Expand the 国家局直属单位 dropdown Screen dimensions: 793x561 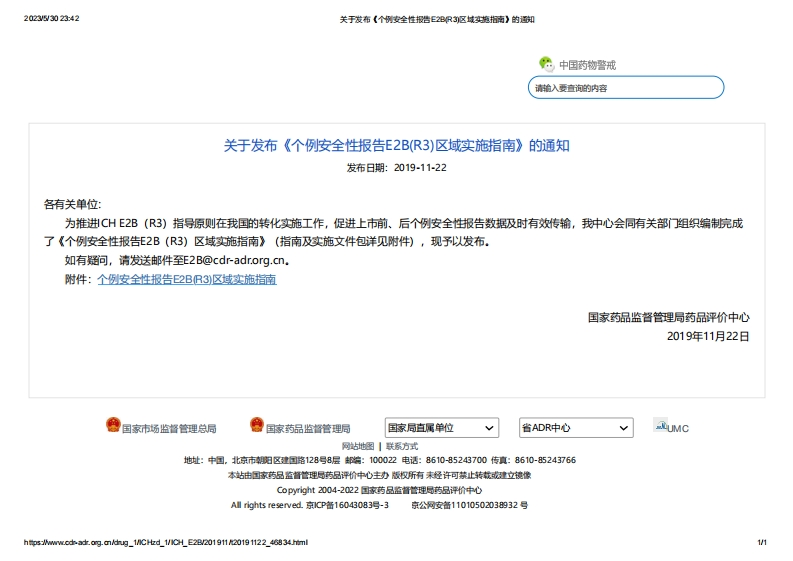click(x=442, y=427)
